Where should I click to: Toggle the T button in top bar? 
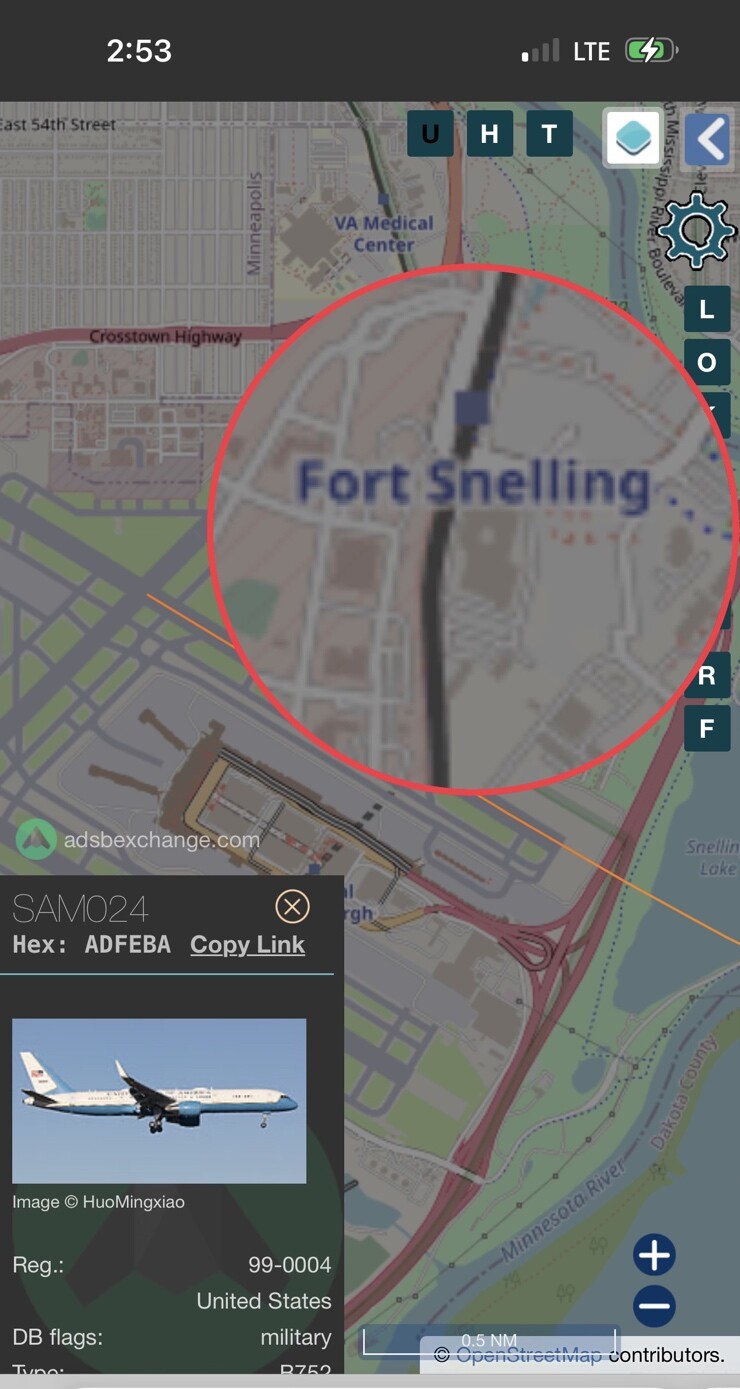[x=549, y=134]
